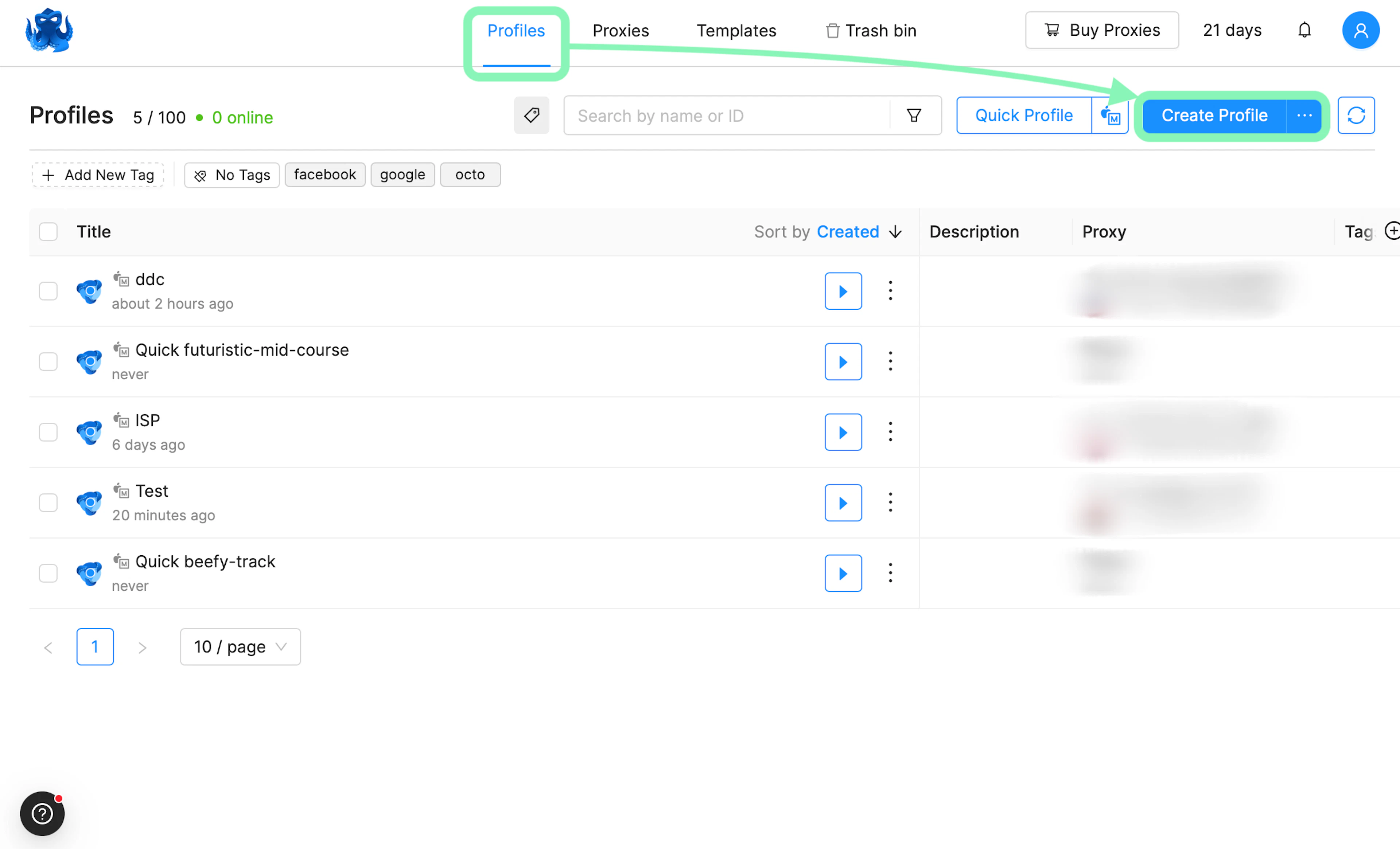Go to the next page arrow
The width and height of the screenshot is (1400, 849).
pyautogui.click(x=142, y=647)
